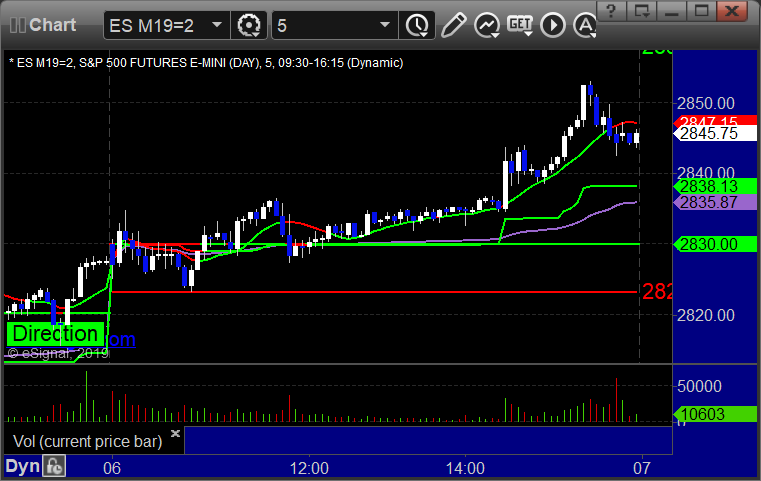Image resolution: width=761 pixels, height=481 pixels.
Task: Open the symbol settings gear icon
Action: 249,24
